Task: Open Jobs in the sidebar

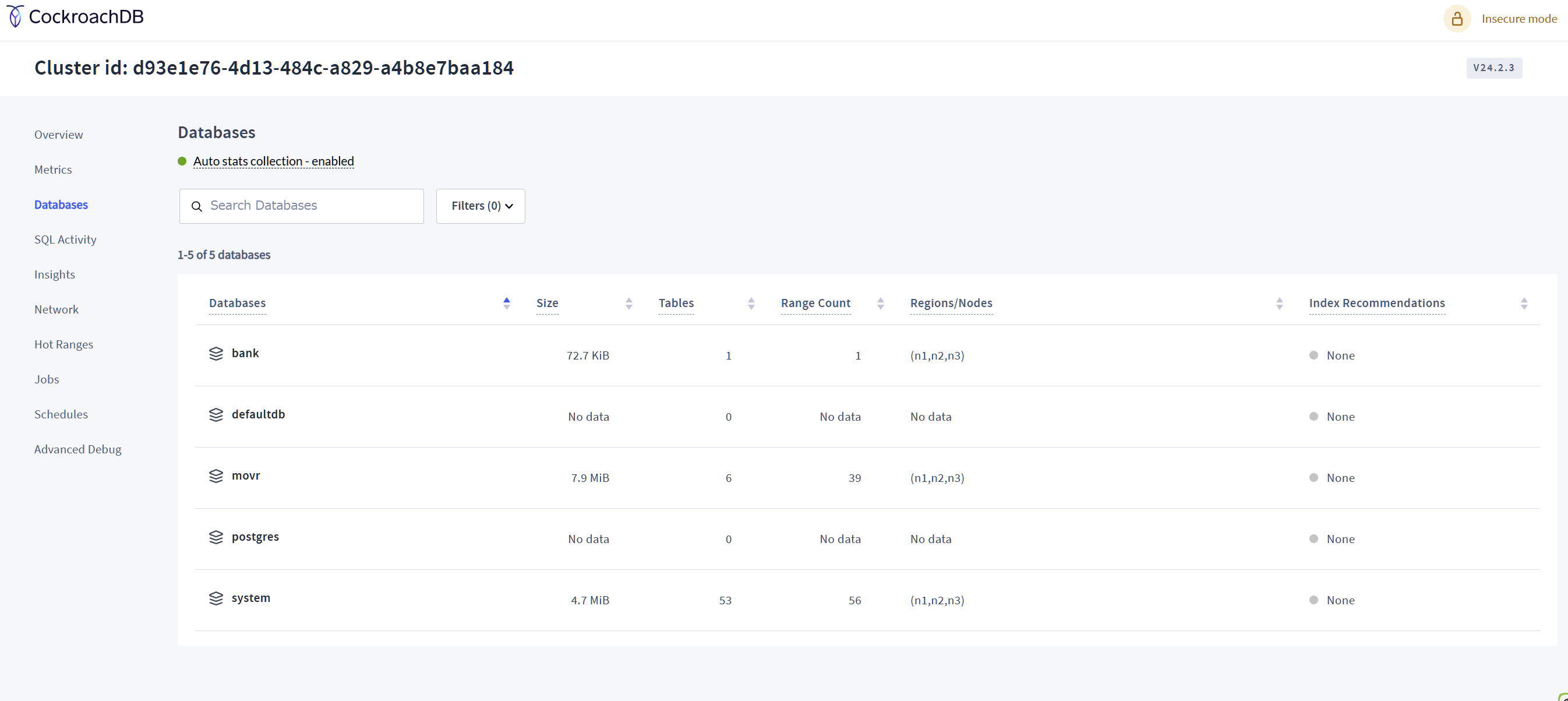Action: coord(47,379)
